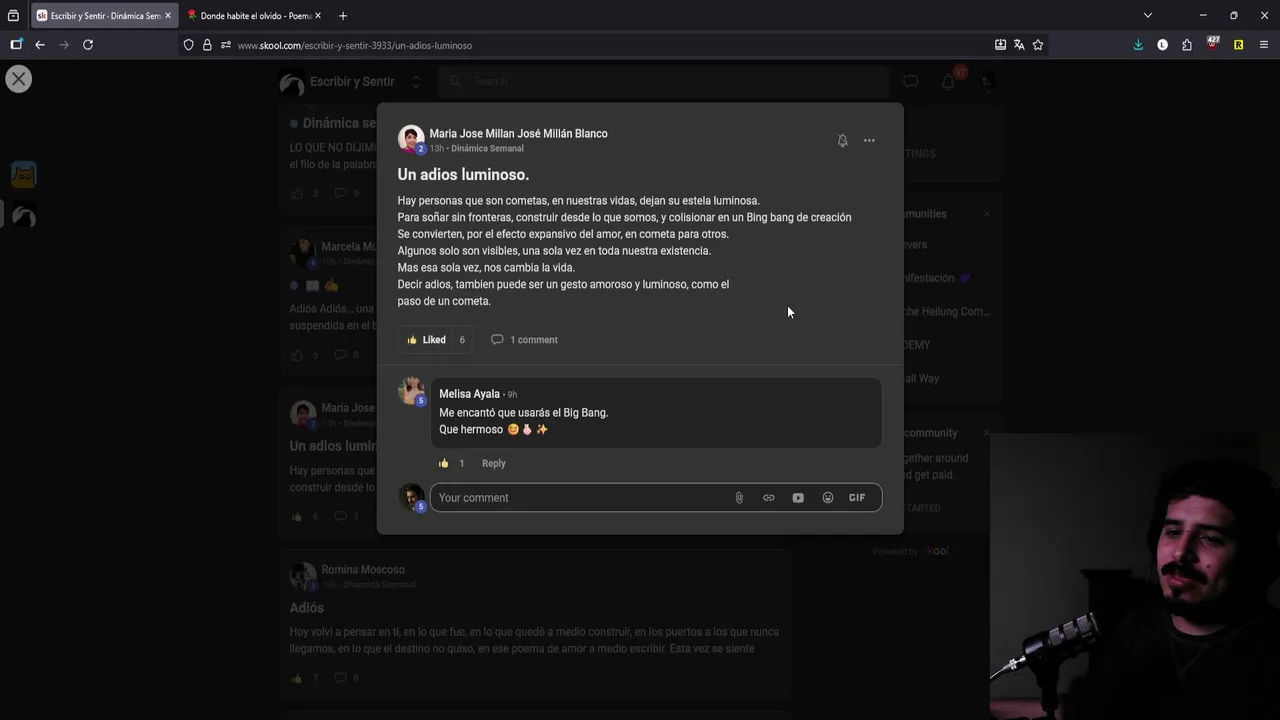The image size is (1280, 720).
Task: Click the Your comment input field
Action: click(580, 498)
